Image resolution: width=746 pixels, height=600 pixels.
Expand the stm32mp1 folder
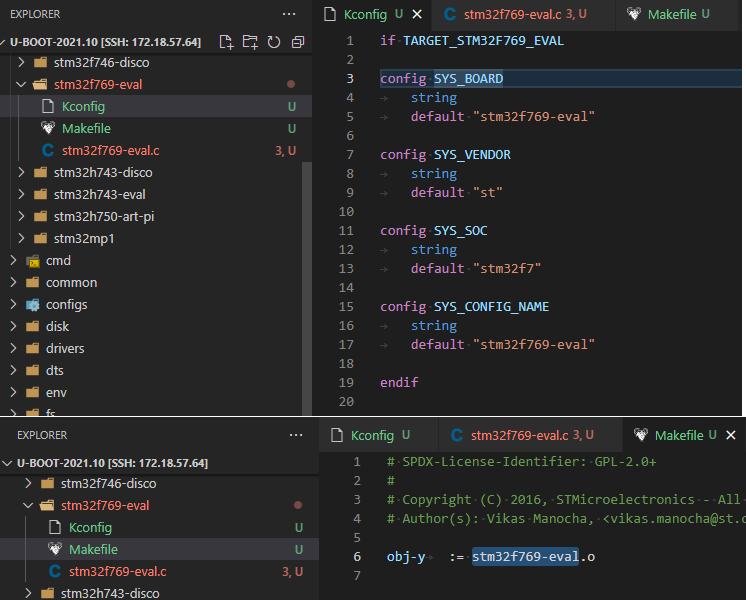(x=21, y=238)
